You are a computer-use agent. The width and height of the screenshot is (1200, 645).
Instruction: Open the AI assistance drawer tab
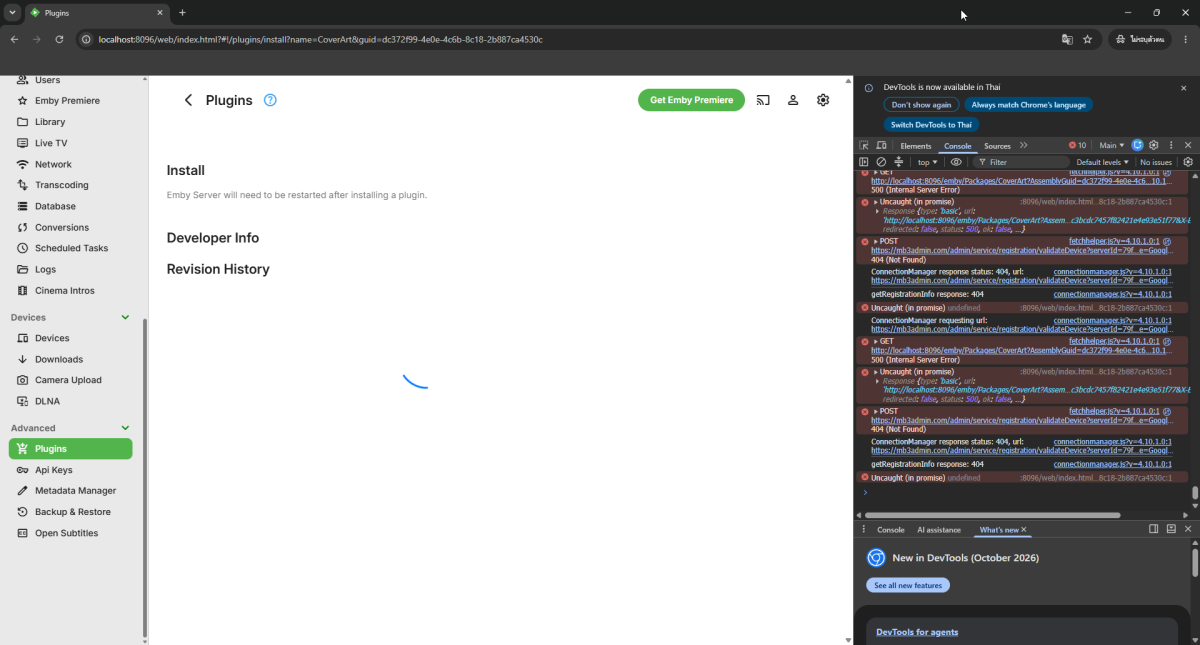939,530
